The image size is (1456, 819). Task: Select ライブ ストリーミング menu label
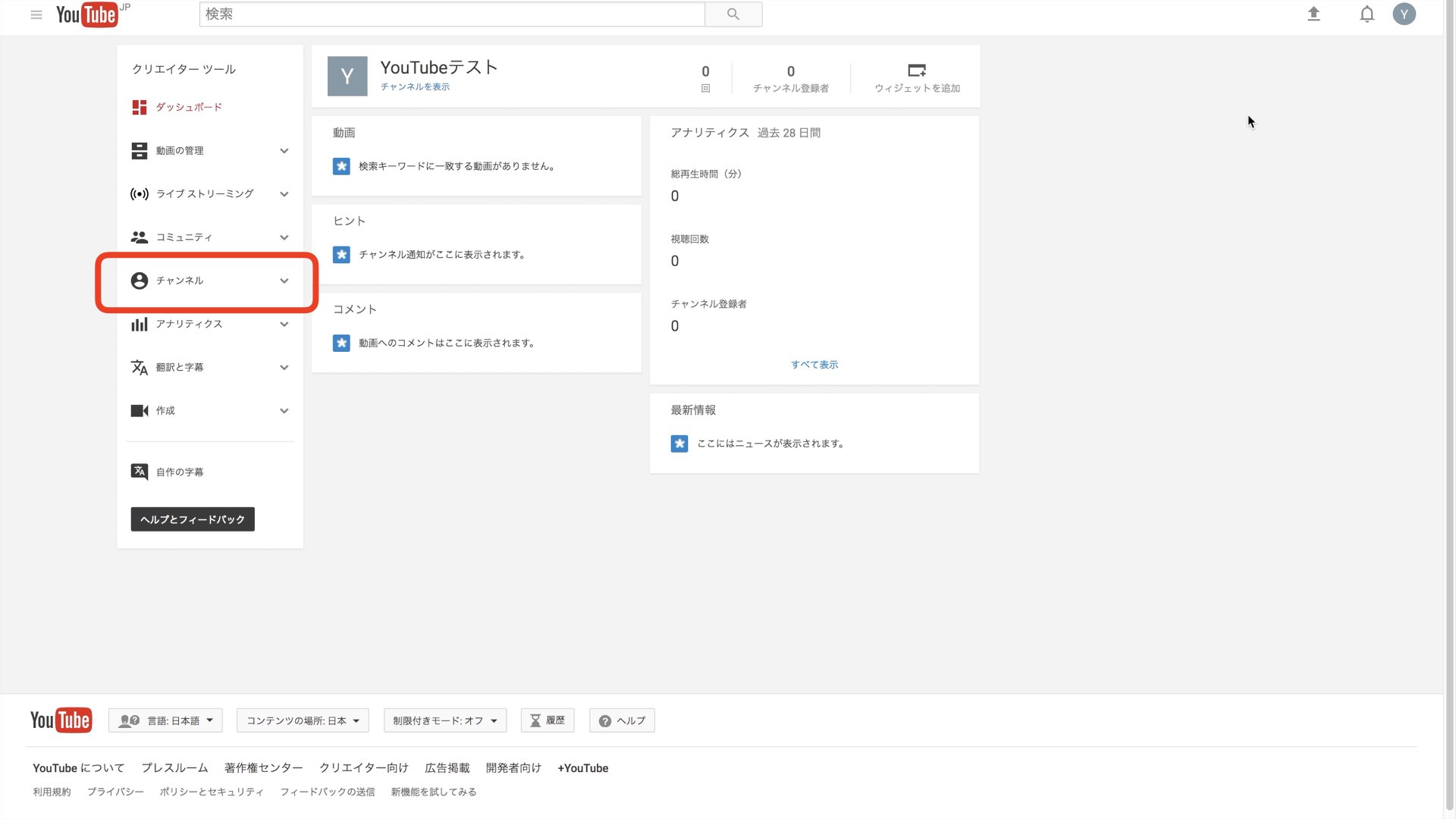[x=205, y=194]
